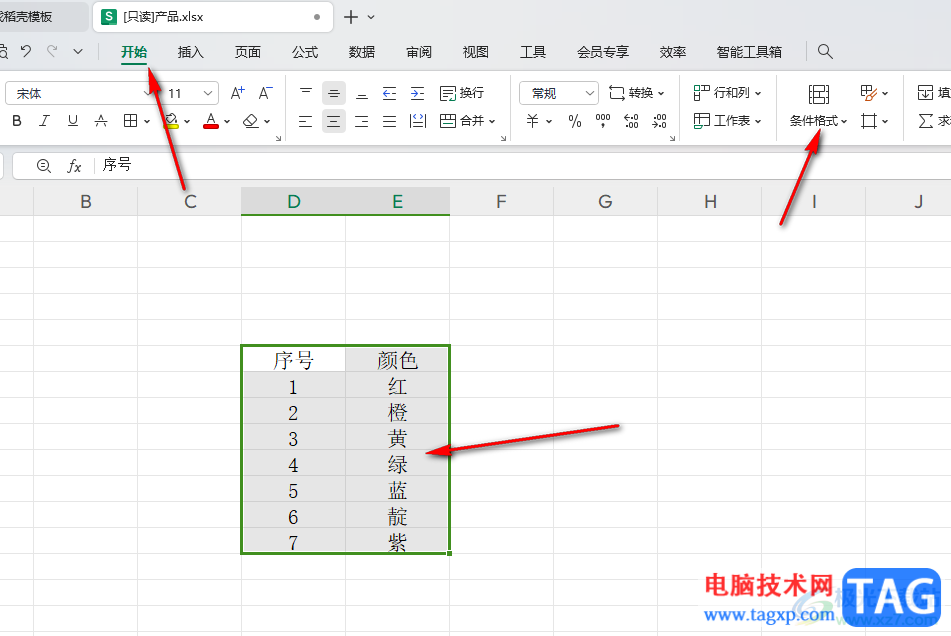Decrease indent icon

tap(389, 93)
